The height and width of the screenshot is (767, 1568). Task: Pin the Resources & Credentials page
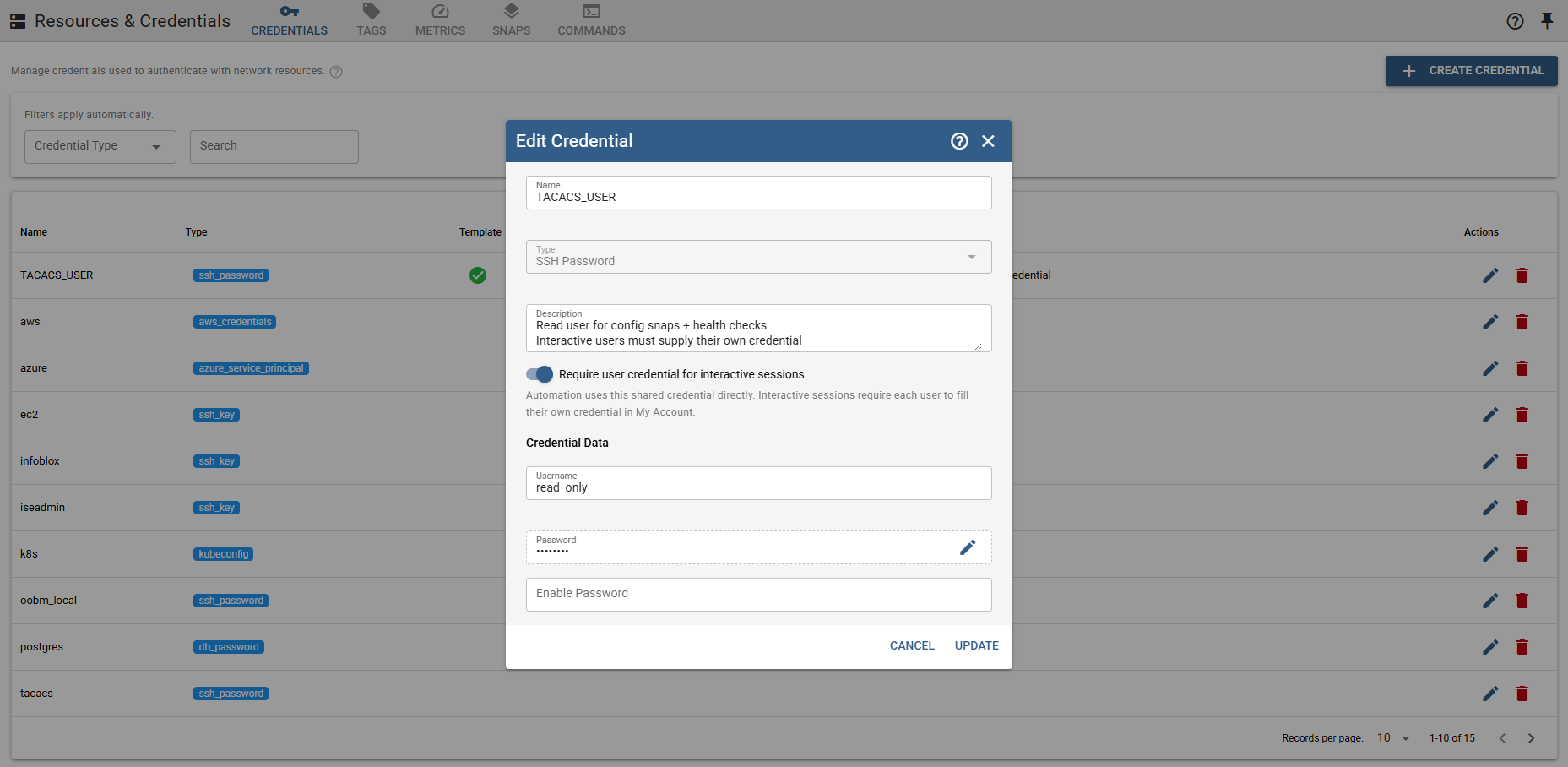click(x=1547, y=21)
